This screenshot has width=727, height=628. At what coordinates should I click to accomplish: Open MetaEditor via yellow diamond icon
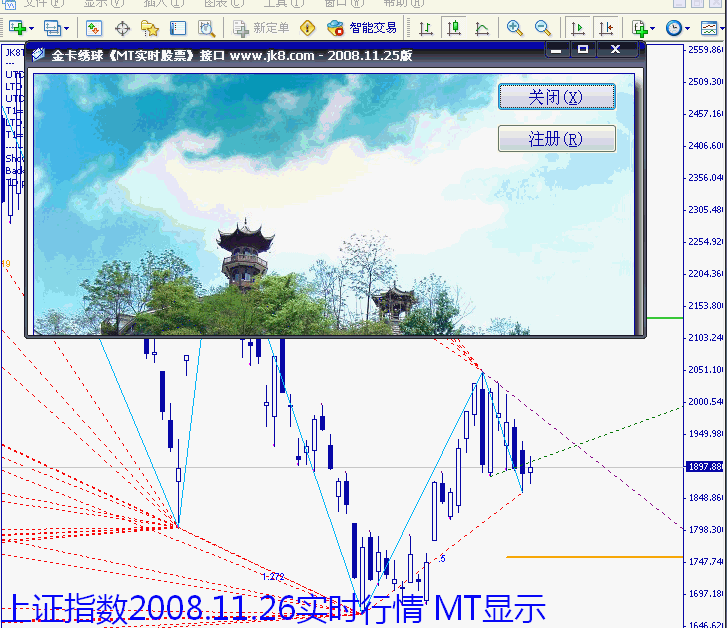click(307, 28)
